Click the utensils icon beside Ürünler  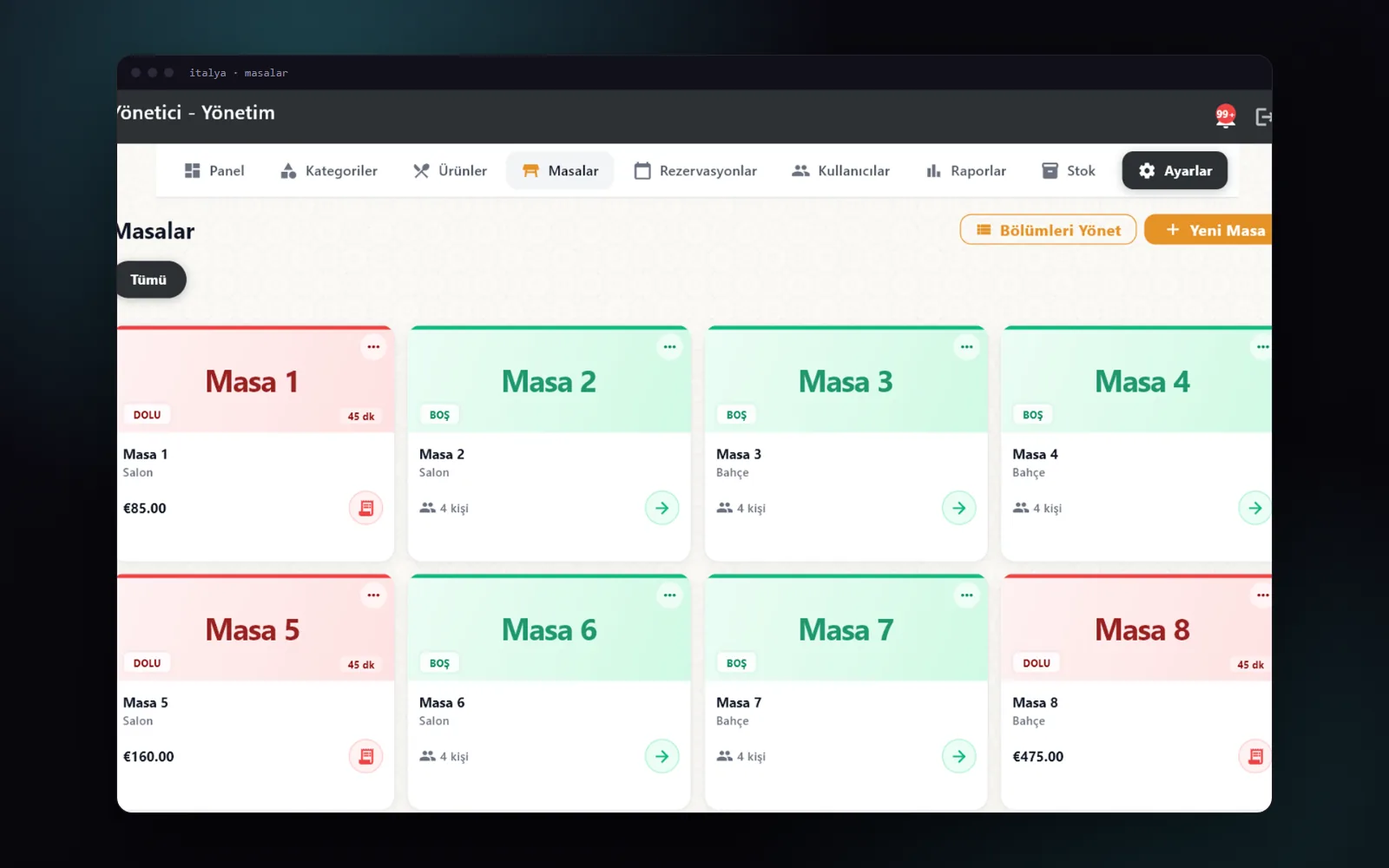[x=421, y=171]
